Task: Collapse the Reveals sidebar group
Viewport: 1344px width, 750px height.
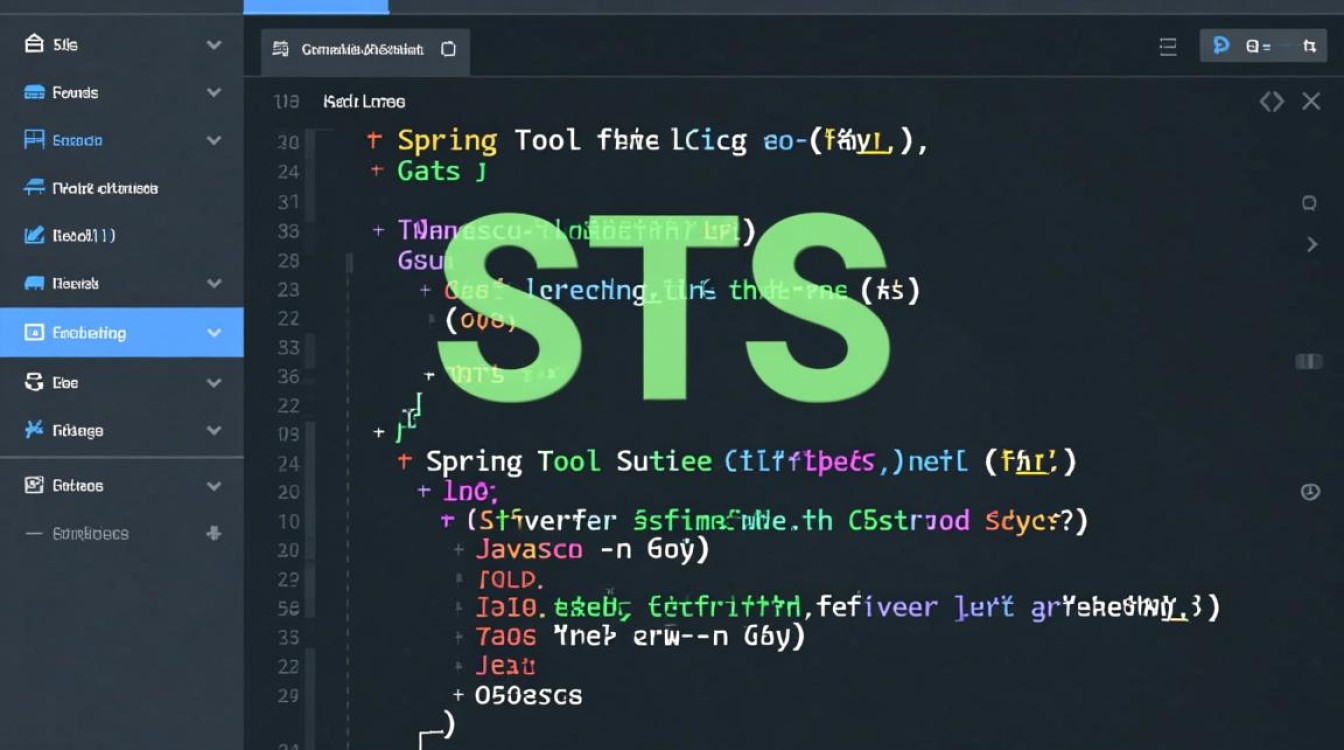Action: point(213,283)
